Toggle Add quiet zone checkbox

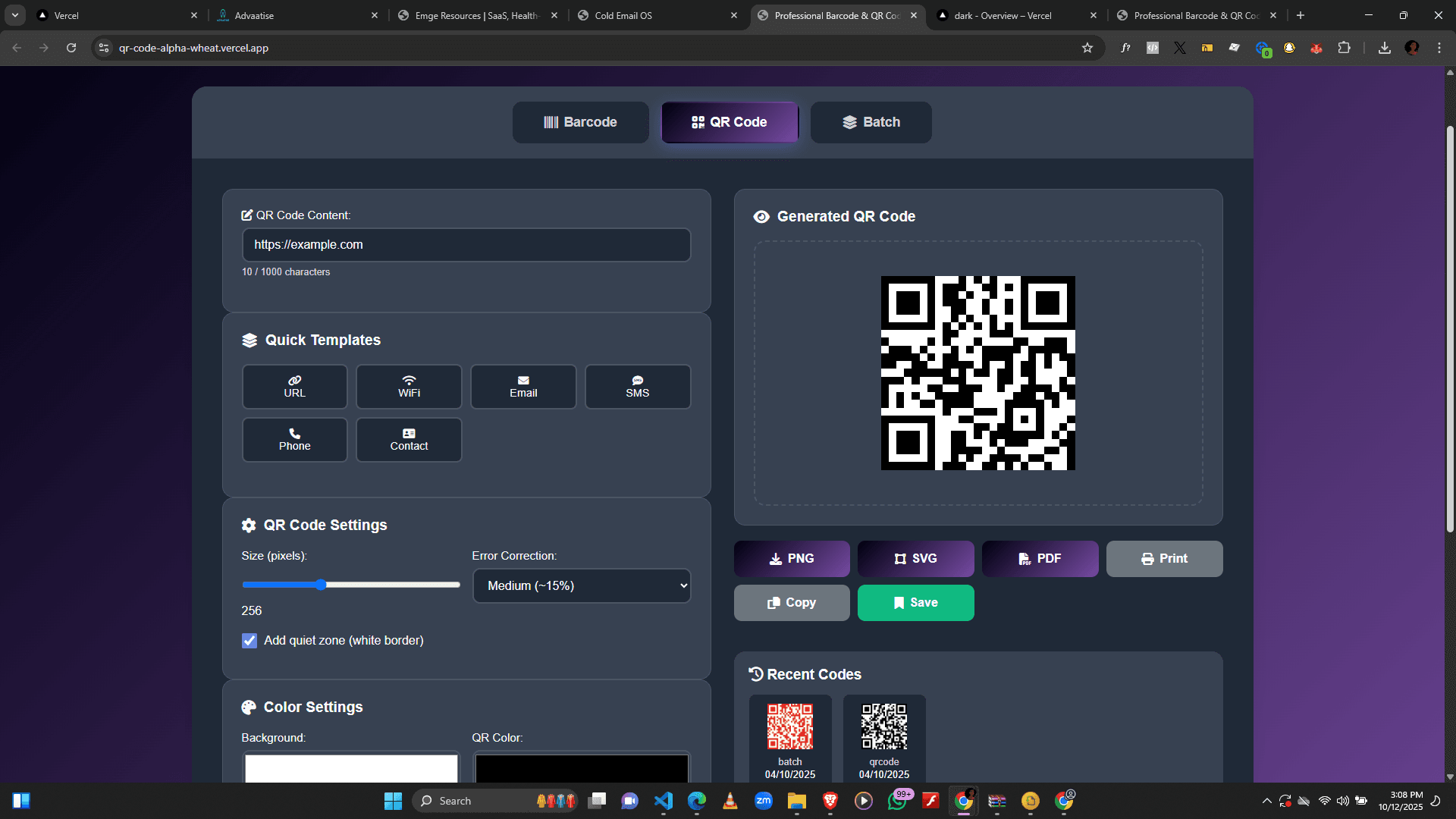click(249, 641)
